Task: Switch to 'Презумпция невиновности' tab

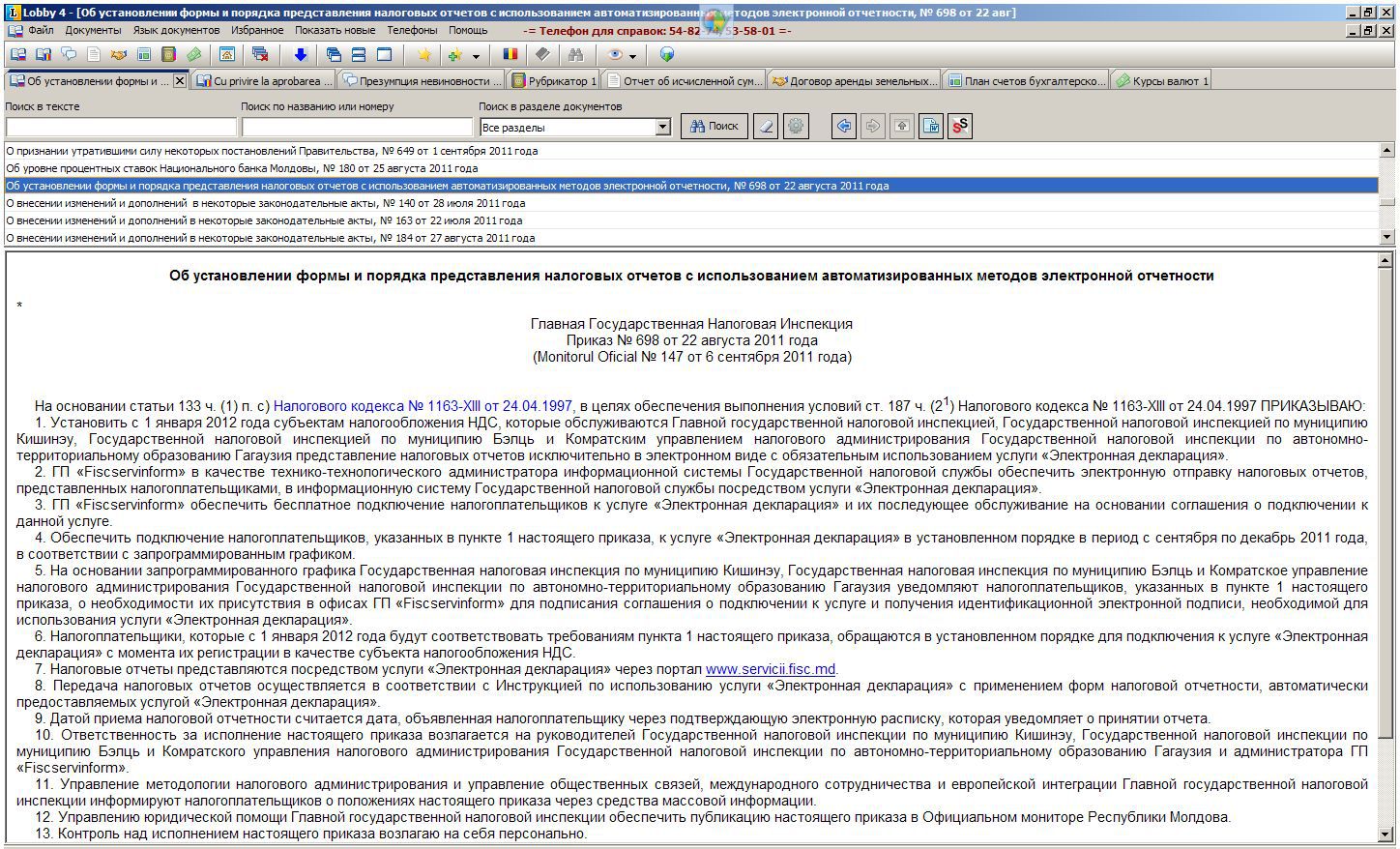Action: (x=423, y=81)
